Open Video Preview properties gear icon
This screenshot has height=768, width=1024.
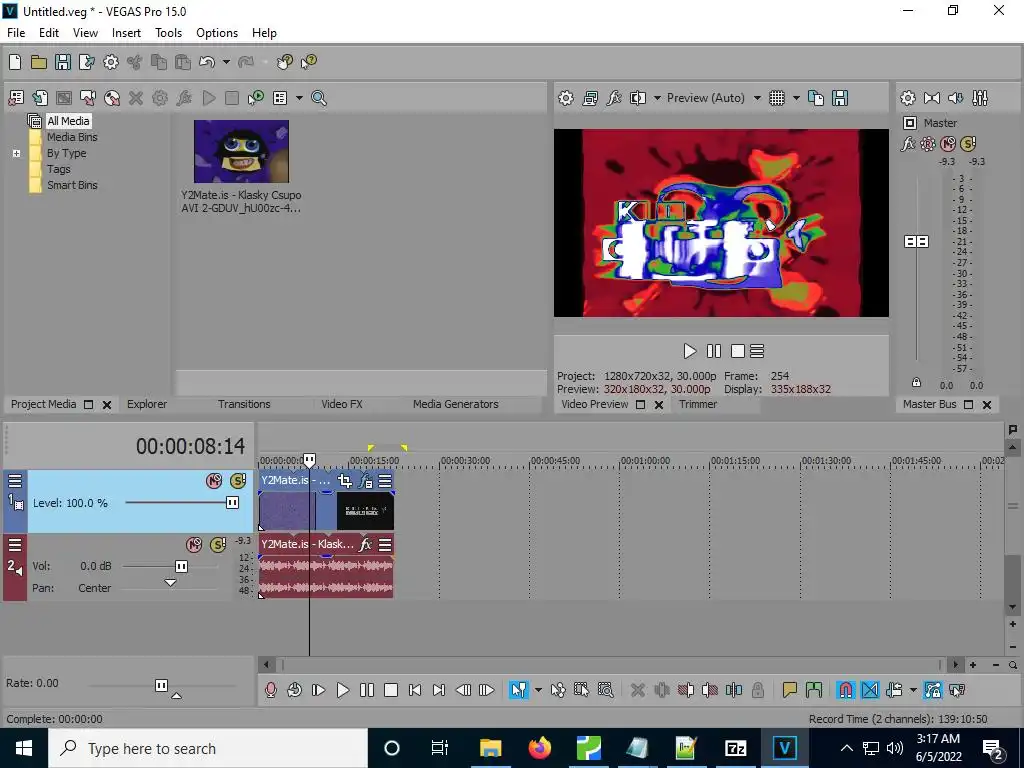click(x=566, y=98)
